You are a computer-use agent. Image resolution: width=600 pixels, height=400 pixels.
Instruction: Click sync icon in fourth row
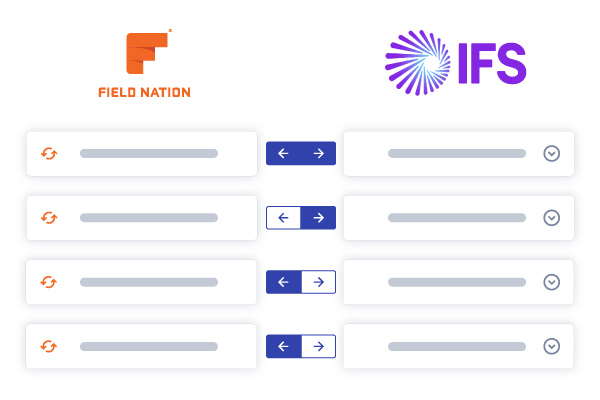tap(49, 346)
